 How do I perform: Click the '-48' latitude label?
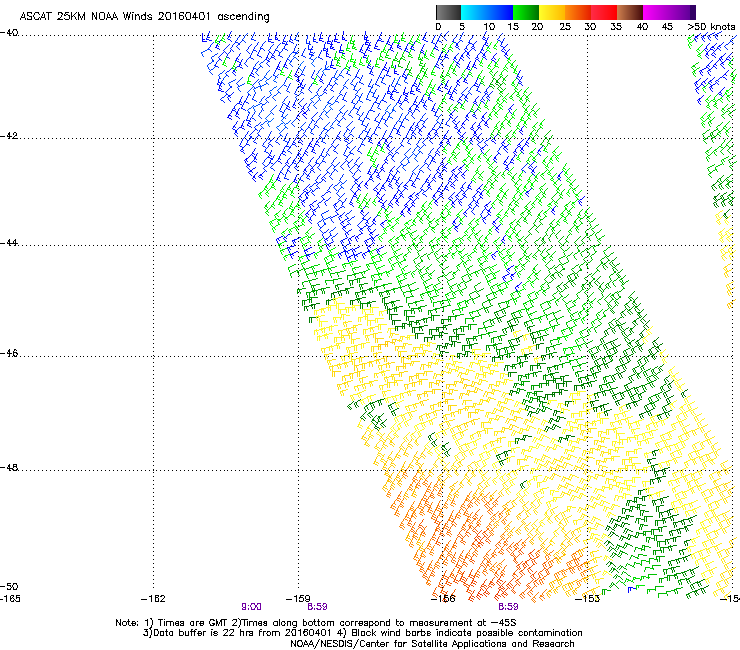point(9,468)
